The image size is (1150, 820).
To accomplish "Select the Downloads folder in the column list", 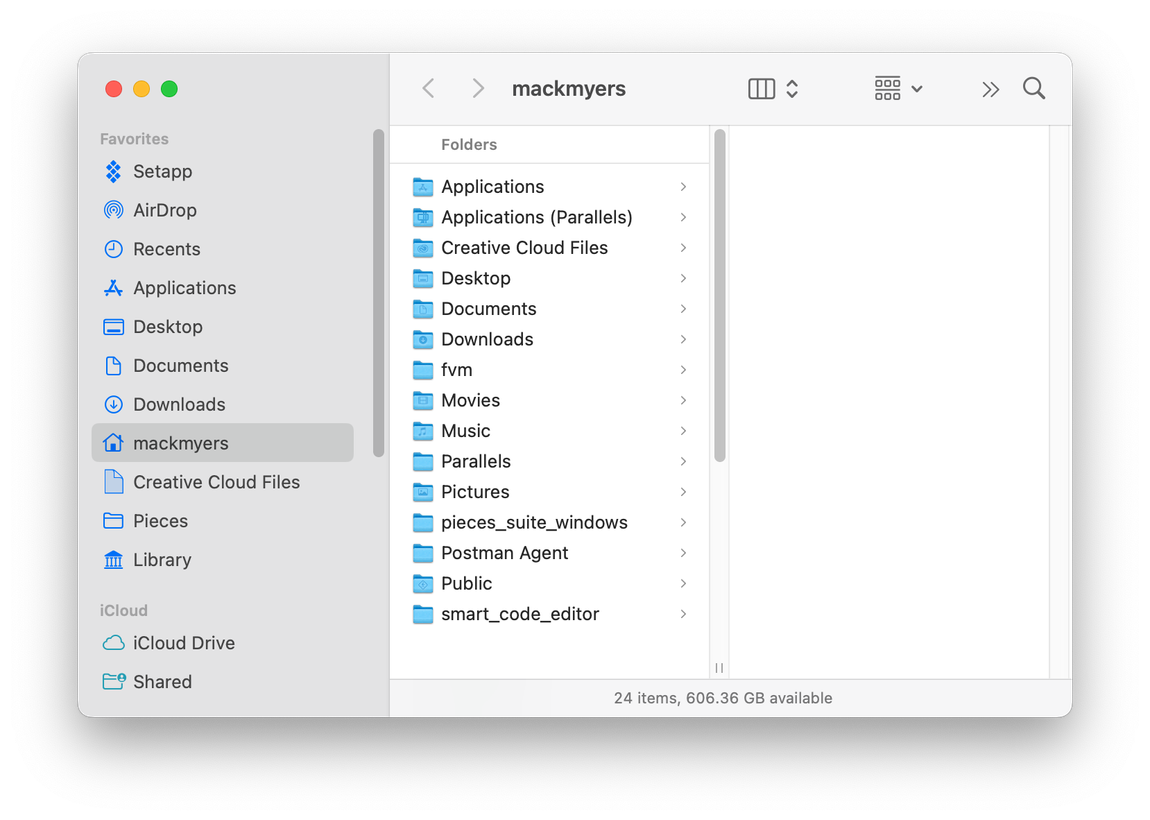I will click(x=487, y=339).
